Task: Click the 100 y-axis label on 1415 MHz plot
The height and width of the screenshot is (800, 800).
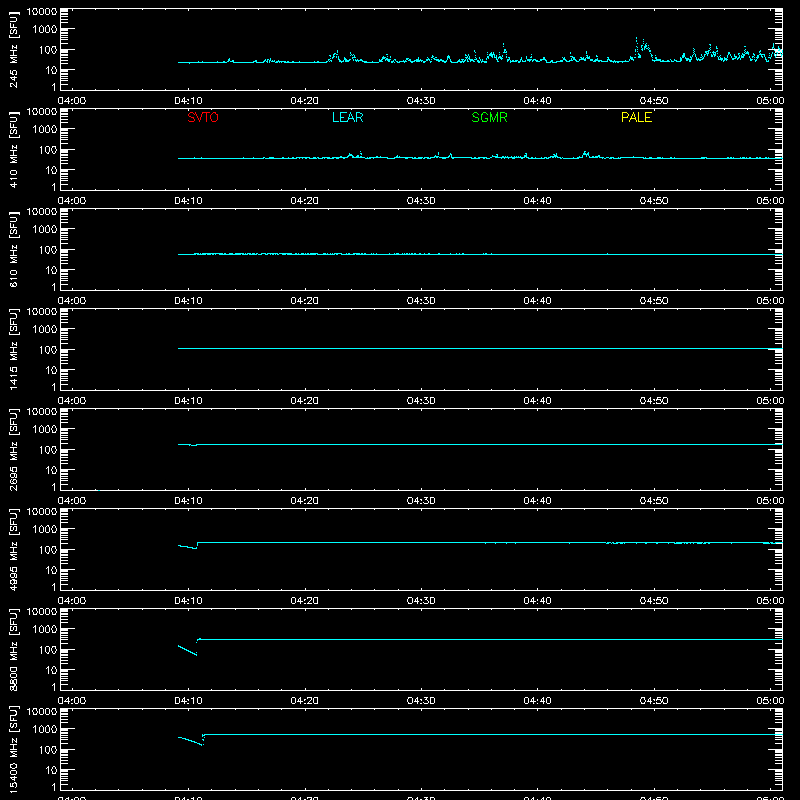Action: pos(48,350)
